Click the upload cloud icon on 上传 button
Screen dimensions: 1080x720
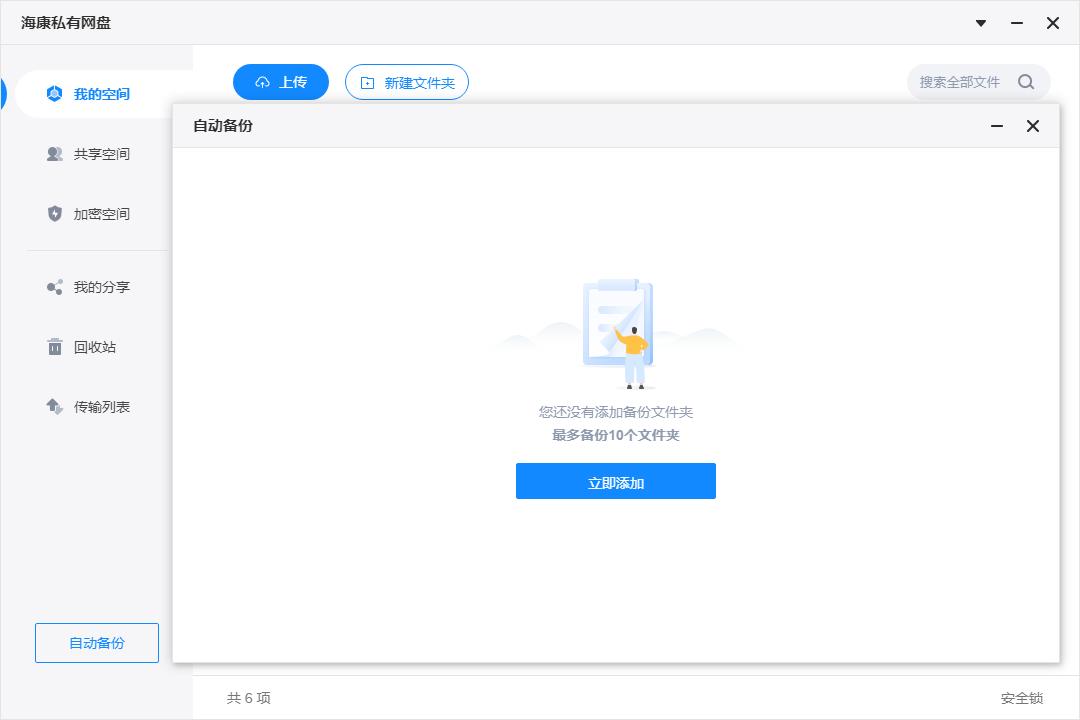coord(262,82)
